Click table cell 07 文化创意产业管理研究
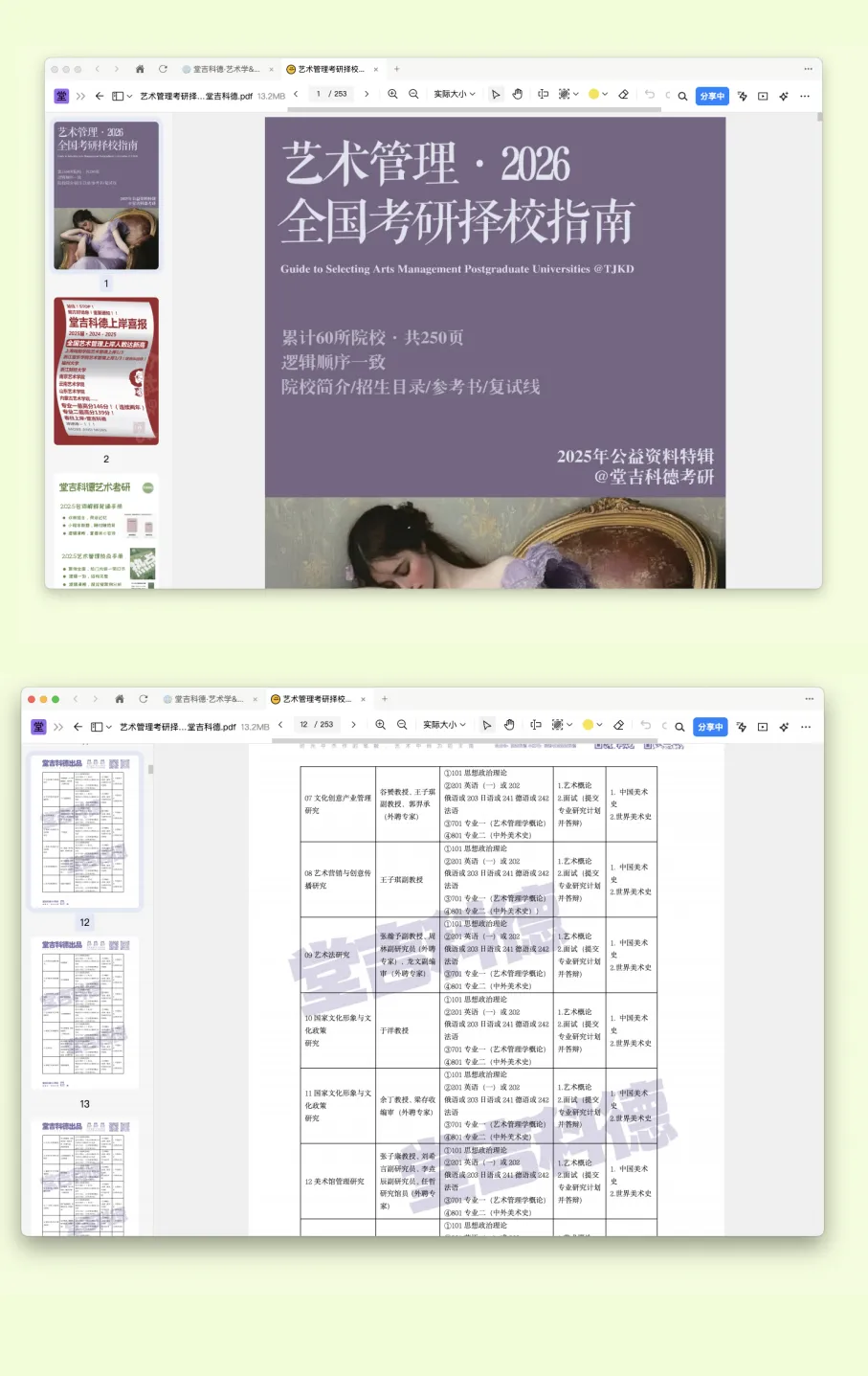The width and height of the screenshot is (868, 1376). tap(338, 804)
